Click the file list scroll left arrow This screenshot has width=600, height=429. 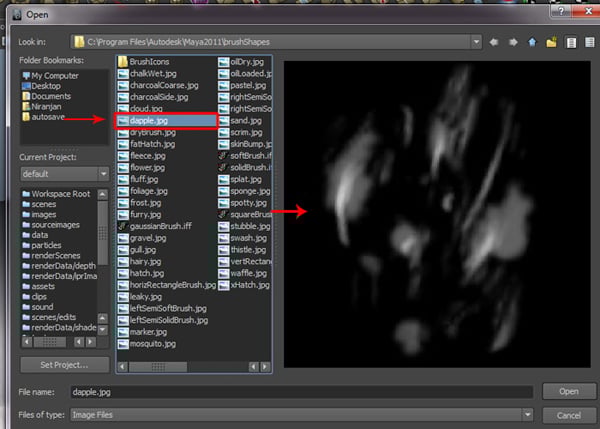[x=122, y=367]
